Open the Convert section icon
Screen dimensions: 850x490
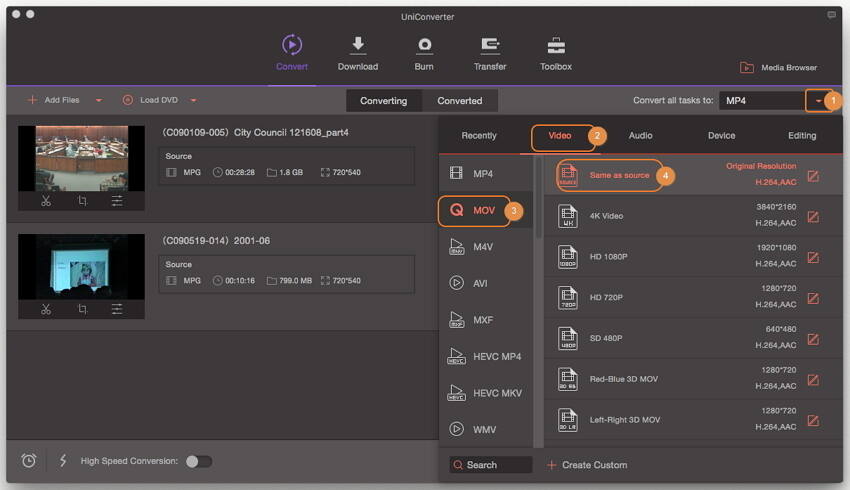[x=292, y=45]
